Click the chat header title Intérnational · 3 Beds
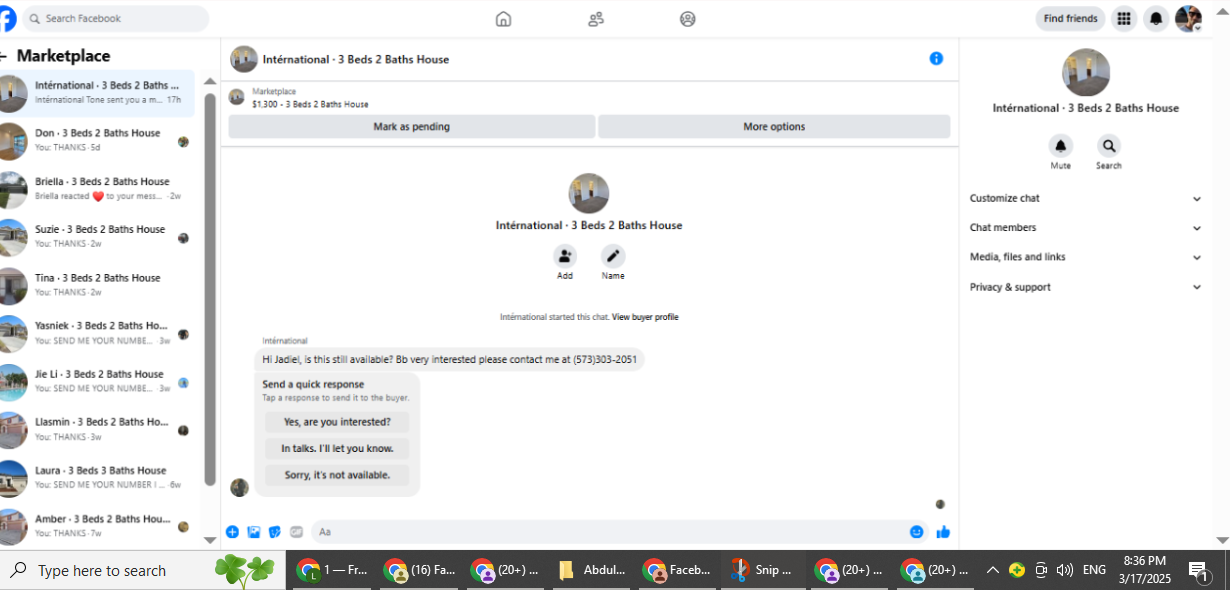Image resolution: width=1230 pixels, height=590 pixels. coord(356,59)
